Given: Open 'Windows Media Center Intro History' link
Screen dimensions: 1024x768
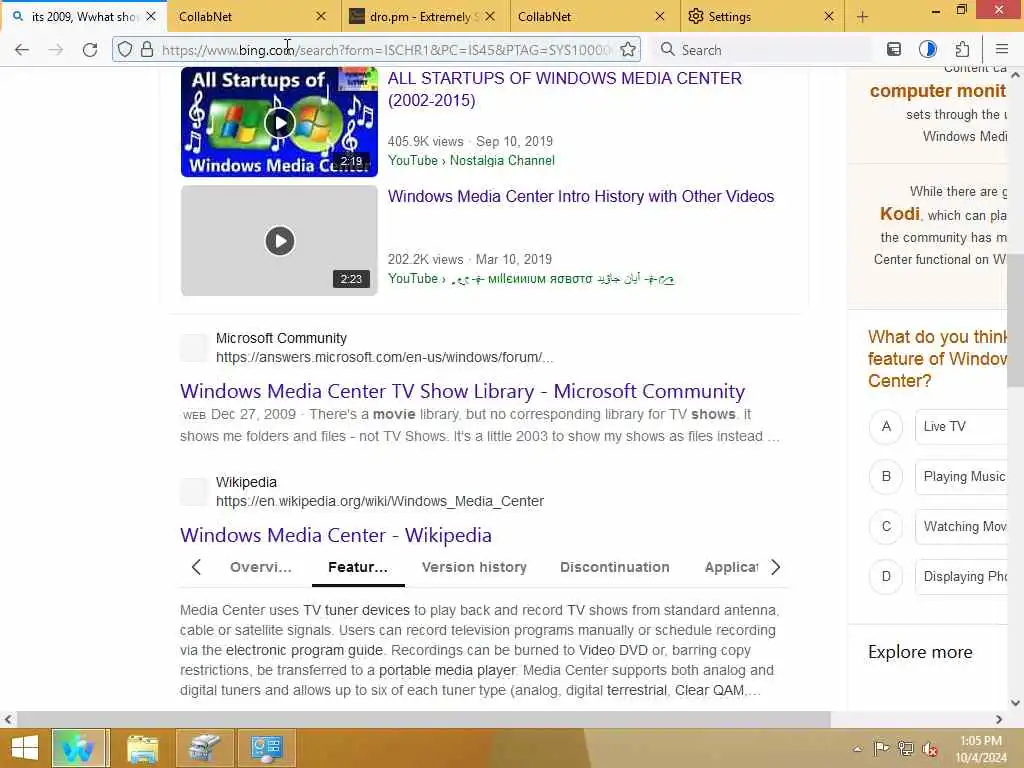Looking at the screenshot, I should point(581,196).
